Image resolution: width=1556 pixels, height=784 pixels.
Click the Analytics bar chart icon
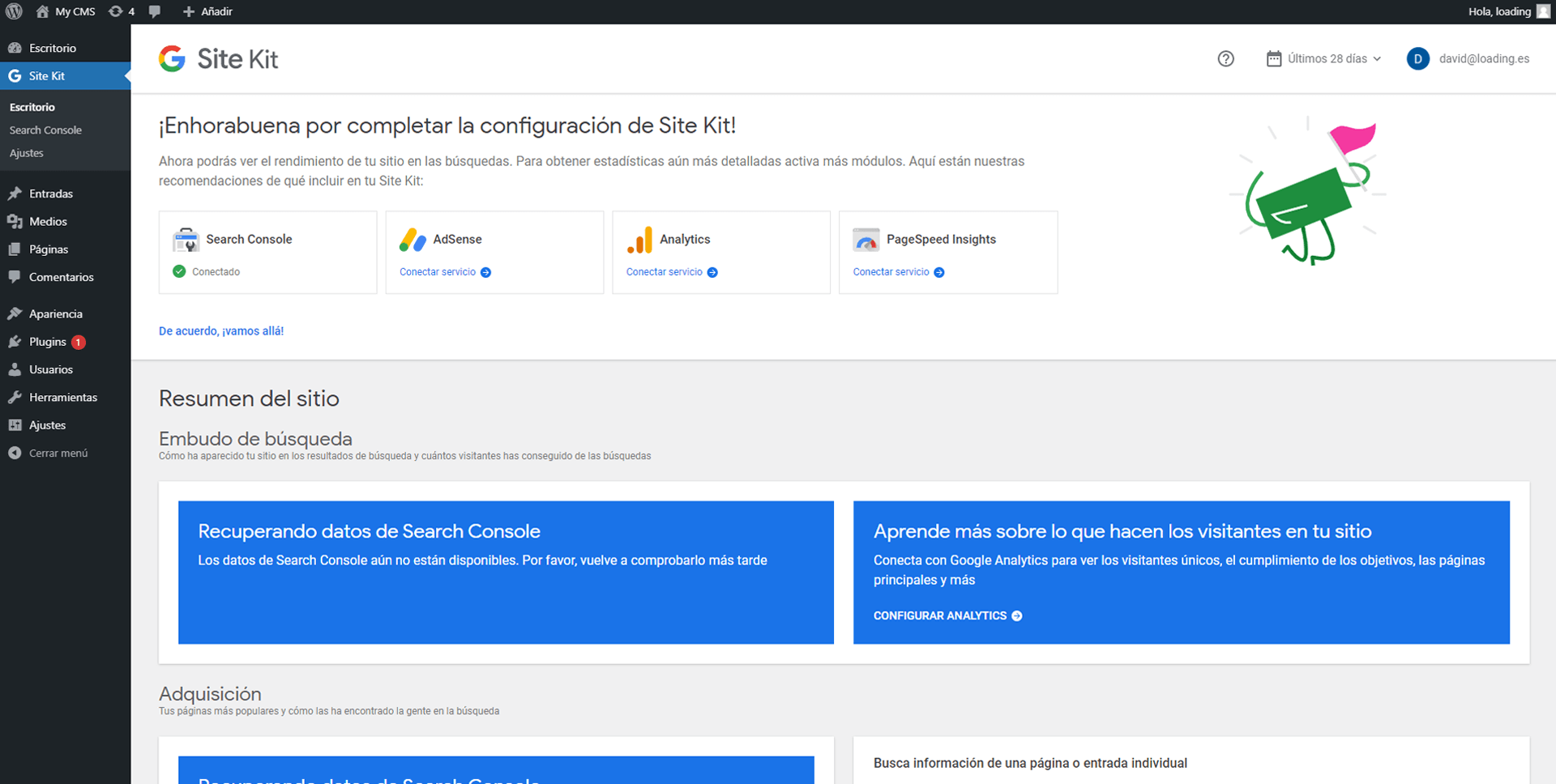[639, 240]
